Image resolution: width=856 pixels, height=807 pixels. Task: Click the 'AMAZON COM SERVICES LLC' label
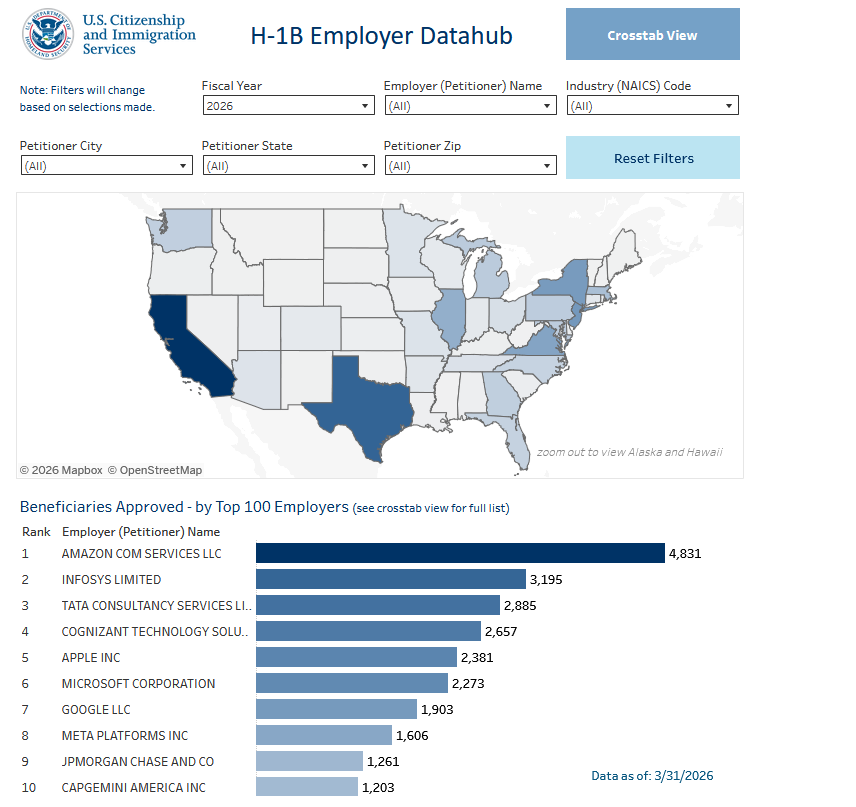(x=141, y=554)
